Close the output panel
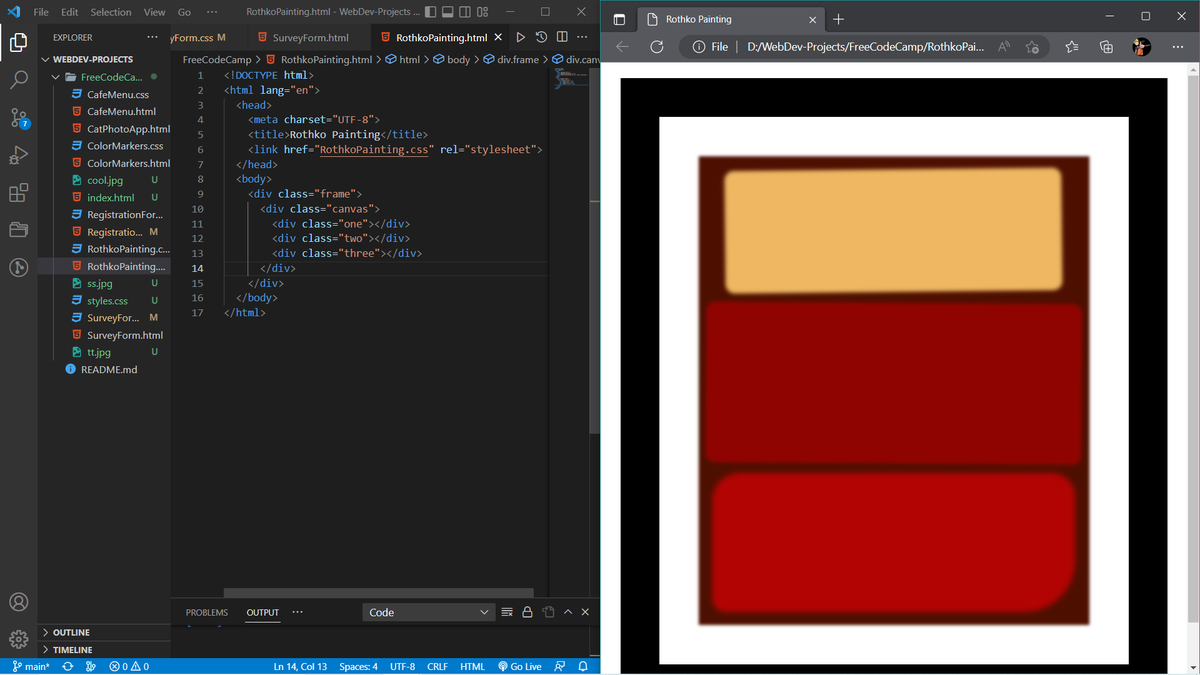Viewport: 1200px width, 675px height. click(585, 612)
